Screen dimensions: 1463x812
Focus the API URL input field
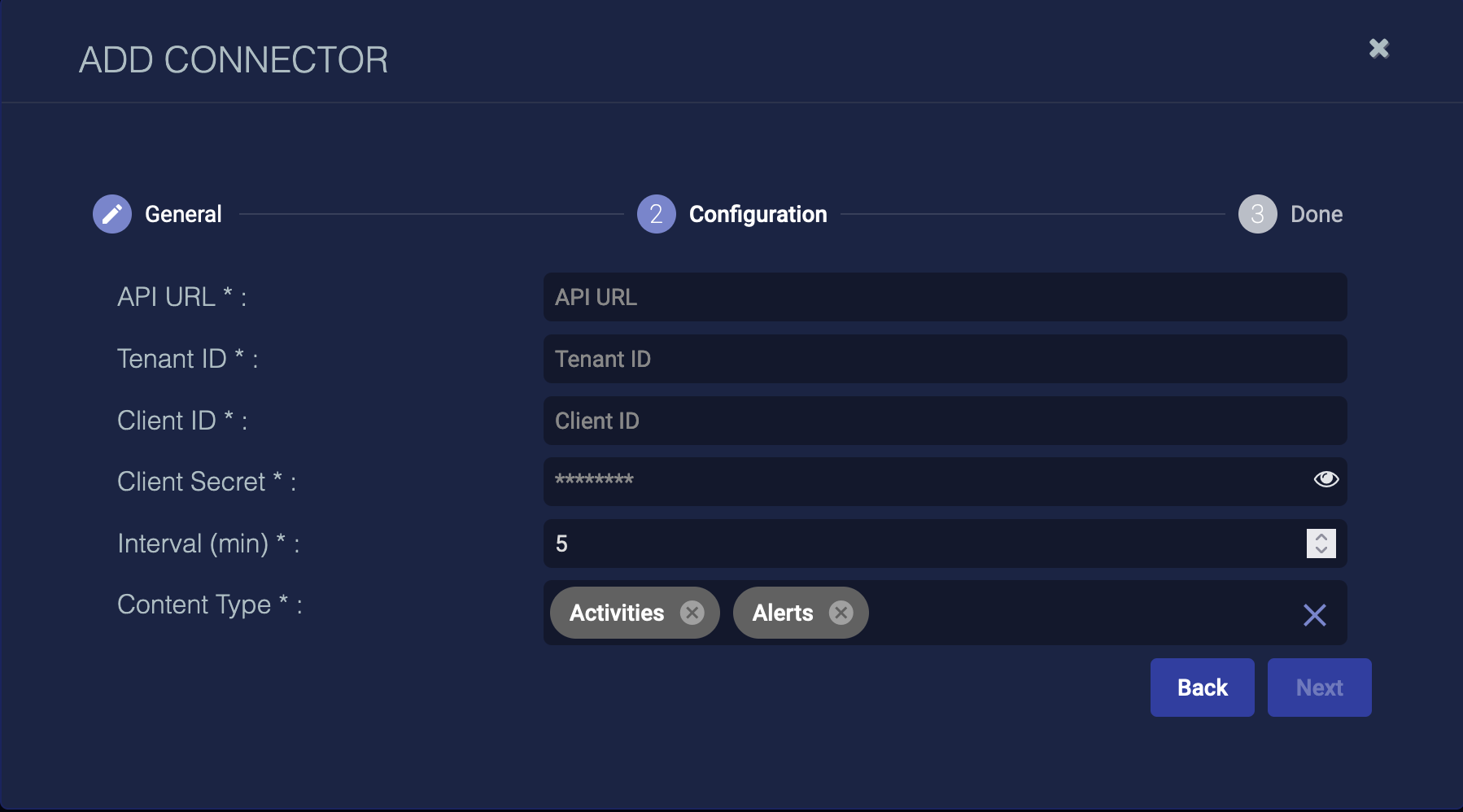pos(944,297)
